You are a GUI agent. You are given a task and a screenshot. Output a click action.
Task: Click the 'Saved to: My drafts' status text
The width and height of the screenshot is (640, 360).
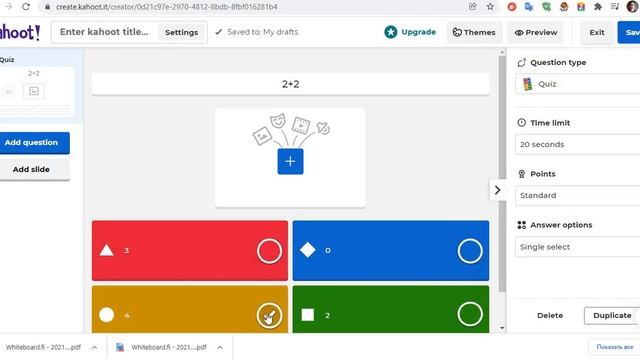point(262,32)
